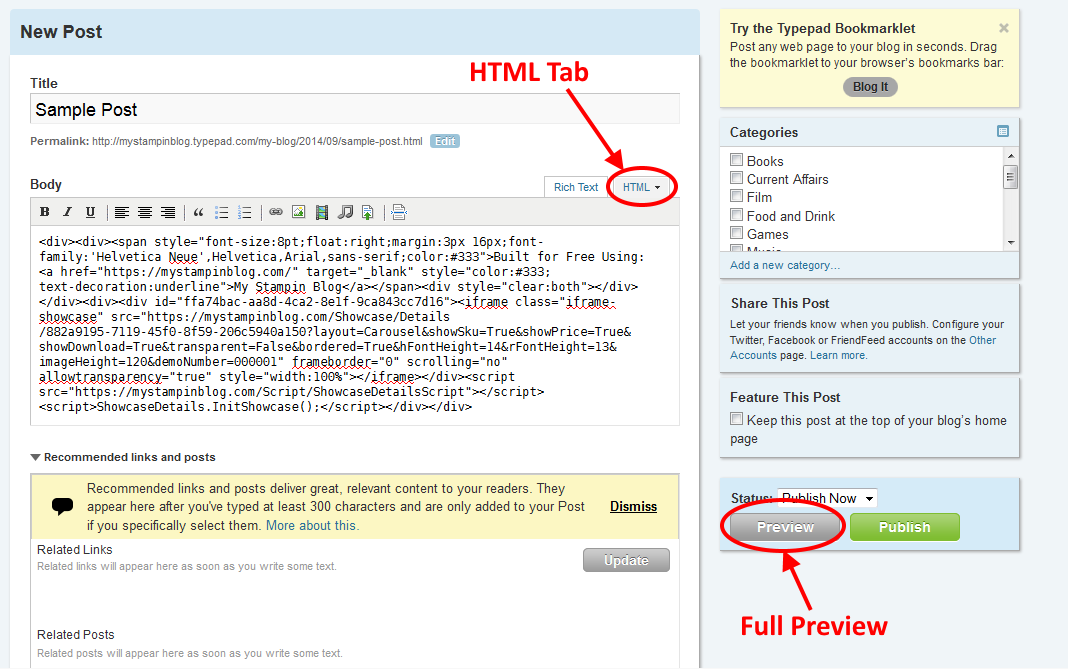This screenshot has width=1068, height=669.
Task: Insert an audio file
Action: pyautogui.click(x=345, y=213)
